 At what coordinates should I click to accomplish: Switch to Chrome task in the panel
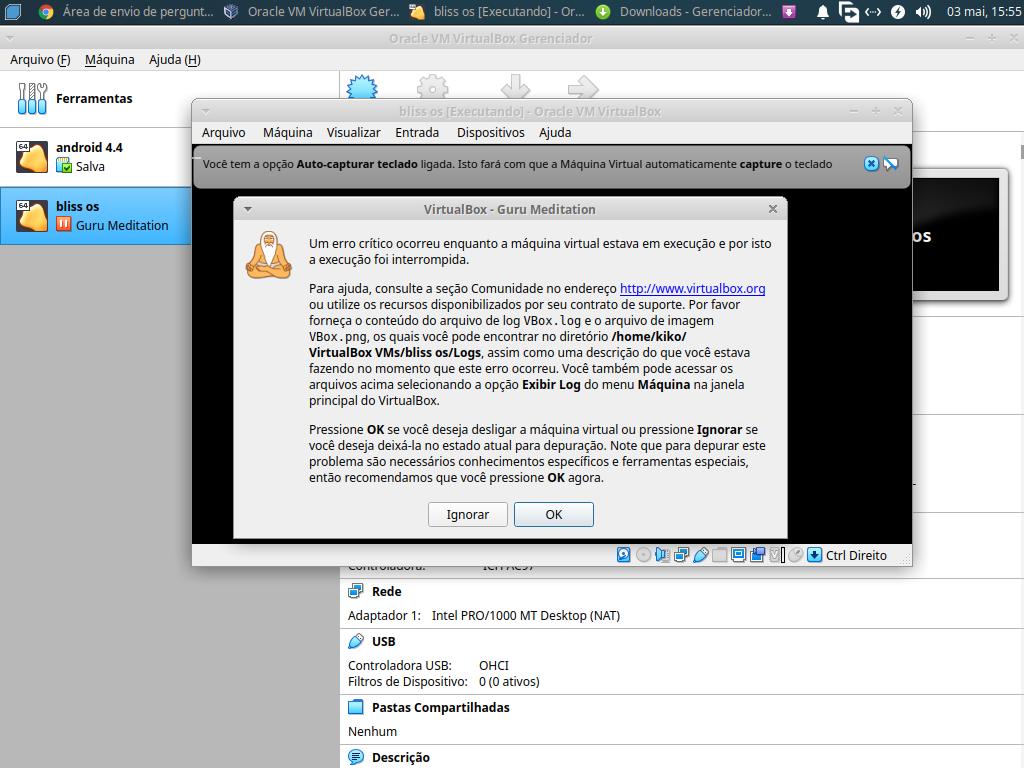coord(128,12)
